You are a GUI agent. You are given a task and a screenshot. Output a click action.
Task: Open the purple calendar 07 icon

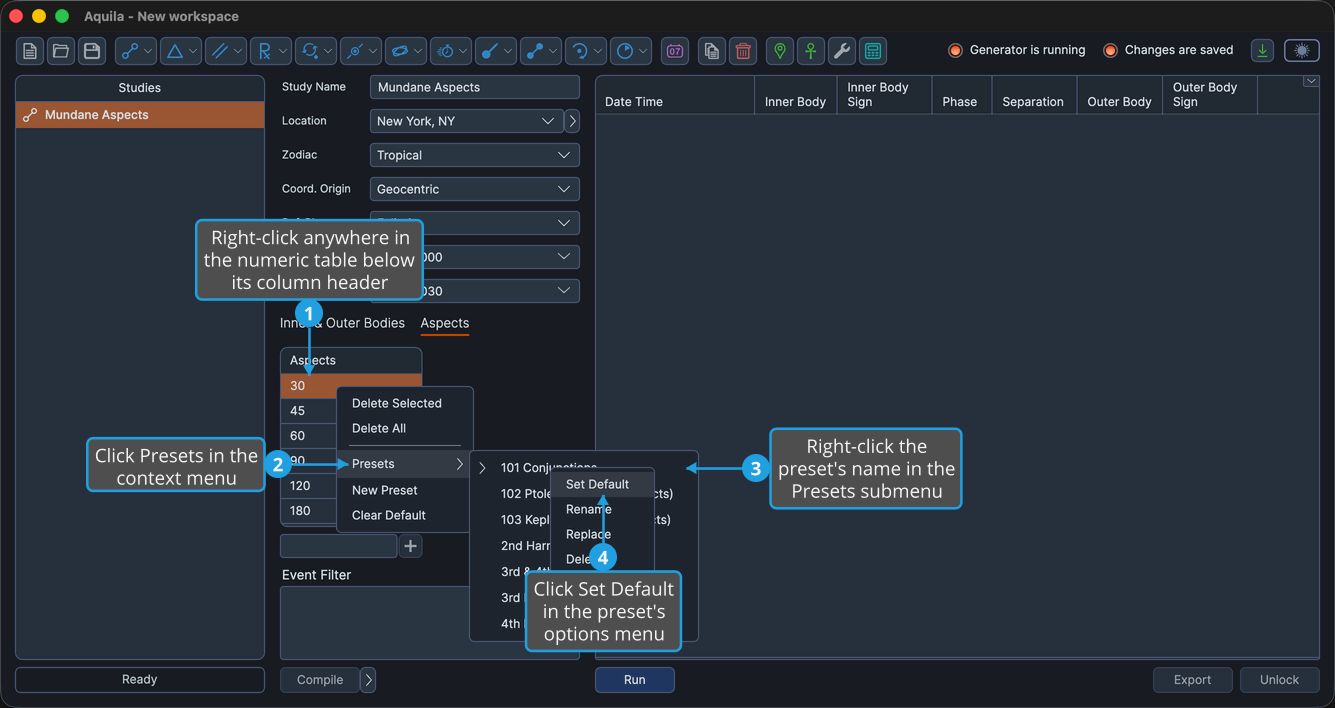675,51
